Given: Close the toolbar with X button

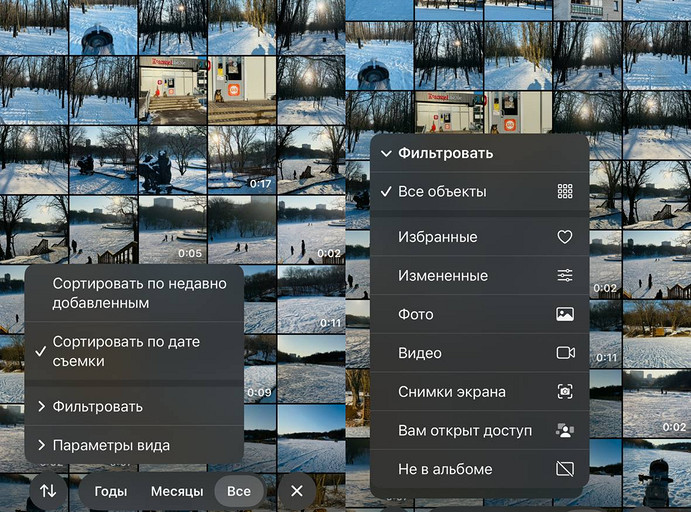Looking at the screenshot, I should (296, 491).
